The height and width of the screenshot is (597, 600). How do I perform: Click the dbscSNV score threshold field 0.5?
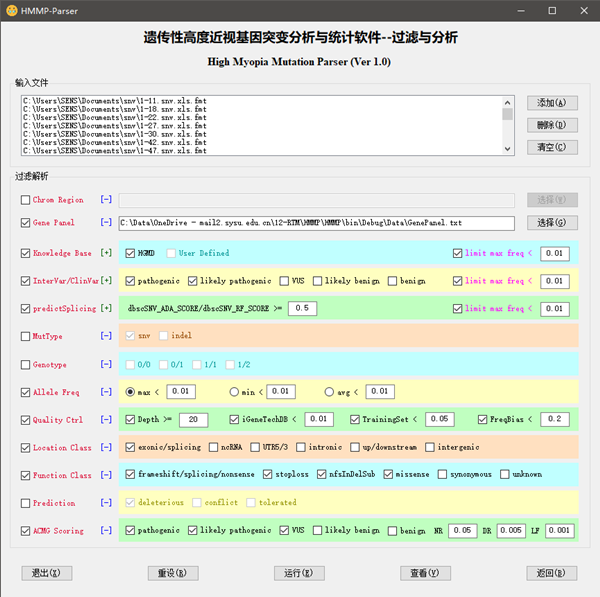point(302,308)
